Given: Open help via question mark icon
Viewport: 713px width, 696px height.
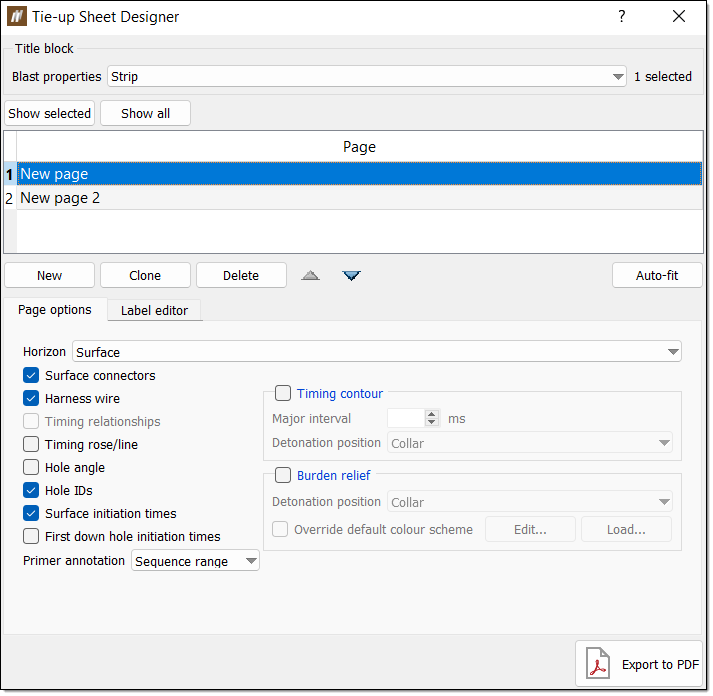Looking at the screenshot, I should [x=623, y=17].
